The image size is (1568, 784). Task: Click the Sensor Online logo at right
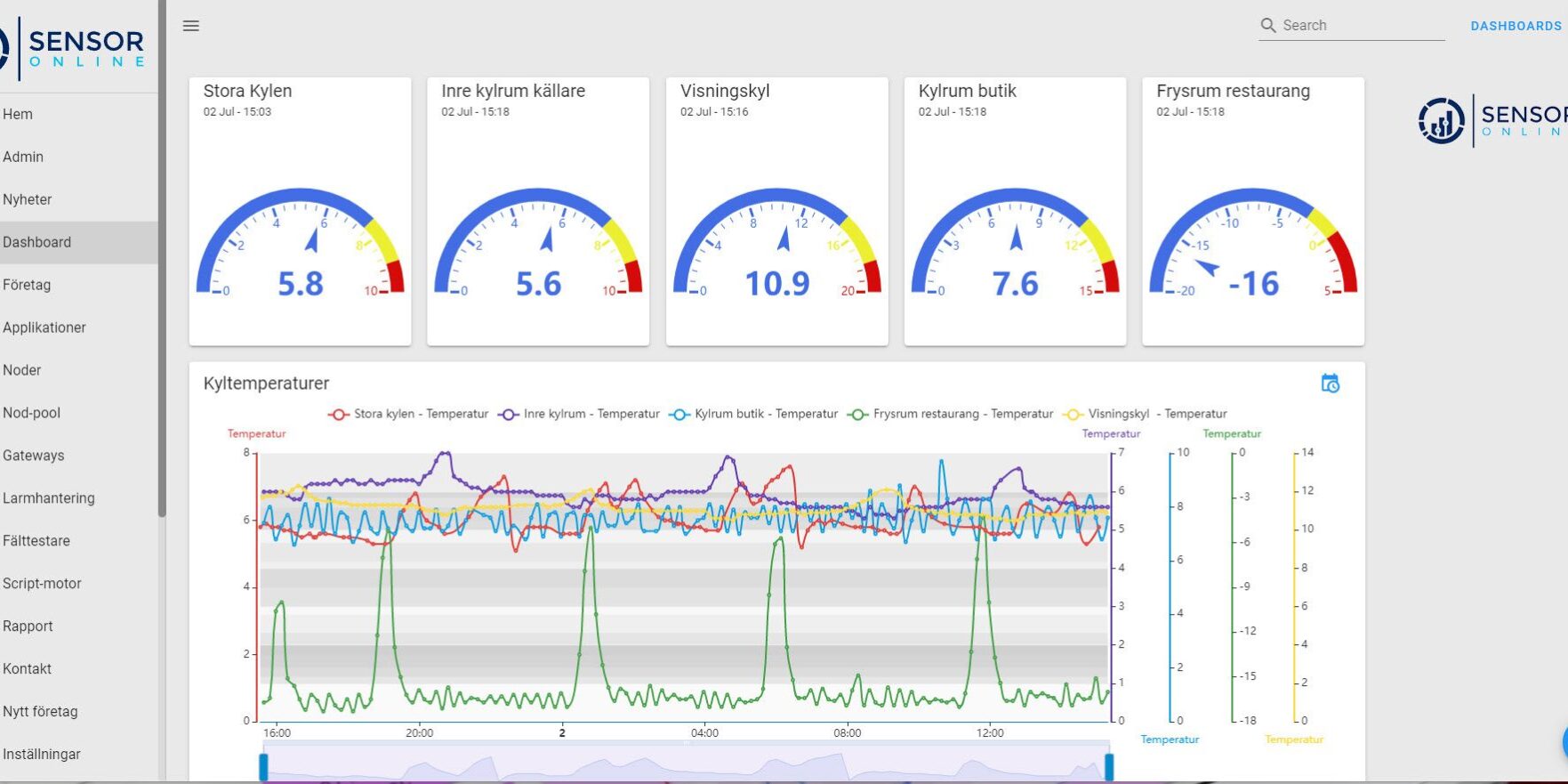tap(1492, 121)
